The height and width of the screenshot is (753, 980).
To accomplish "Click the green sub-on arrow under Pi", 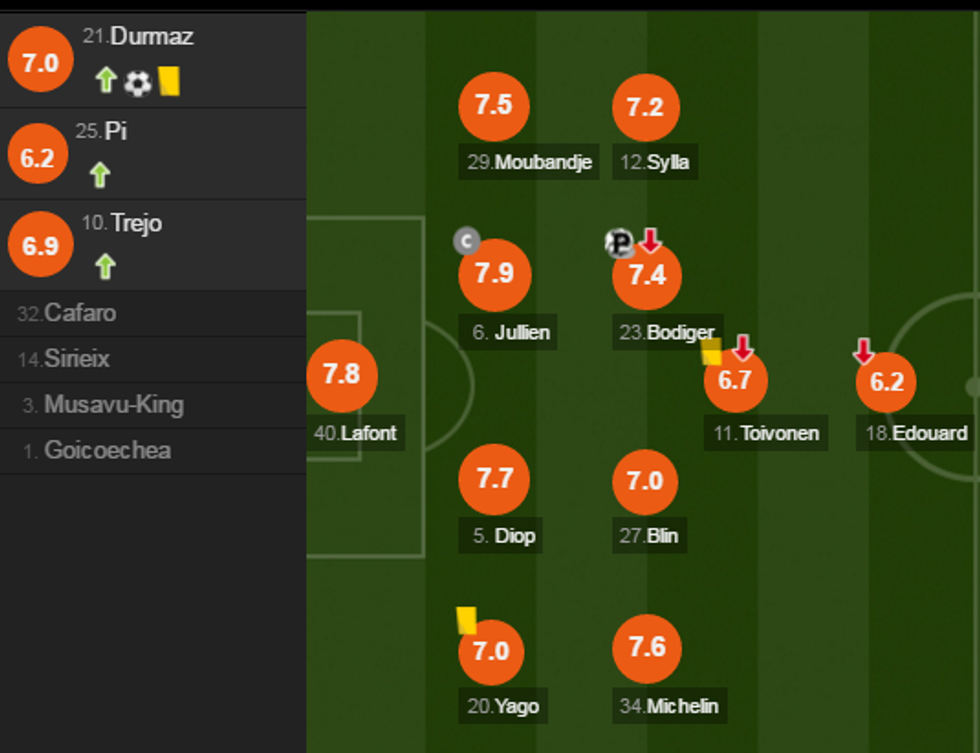I will (99, 175).
